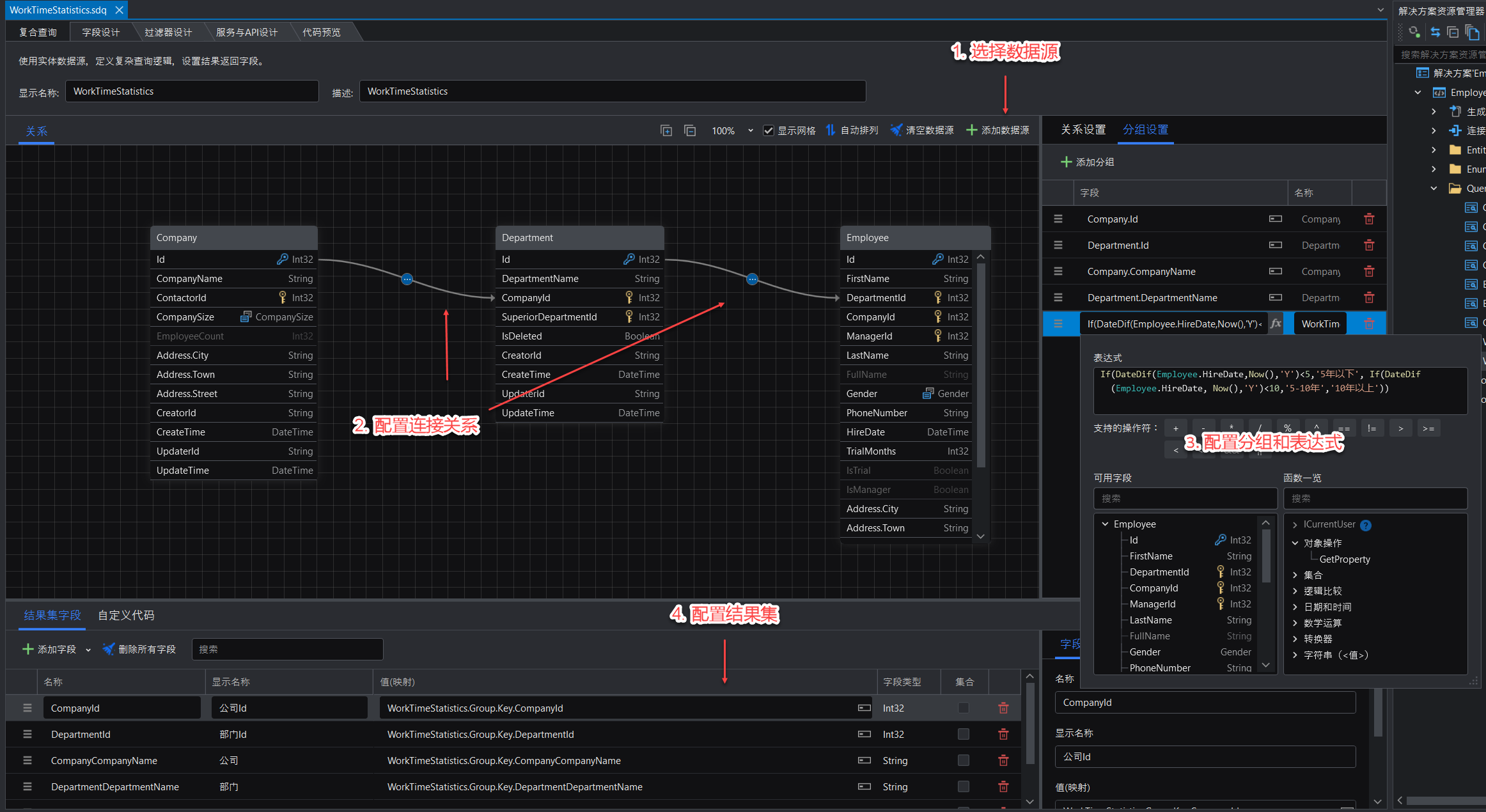Open the 100% zoom level dropdown
Screen dimensions: 1486x812
tap(750, 130)
